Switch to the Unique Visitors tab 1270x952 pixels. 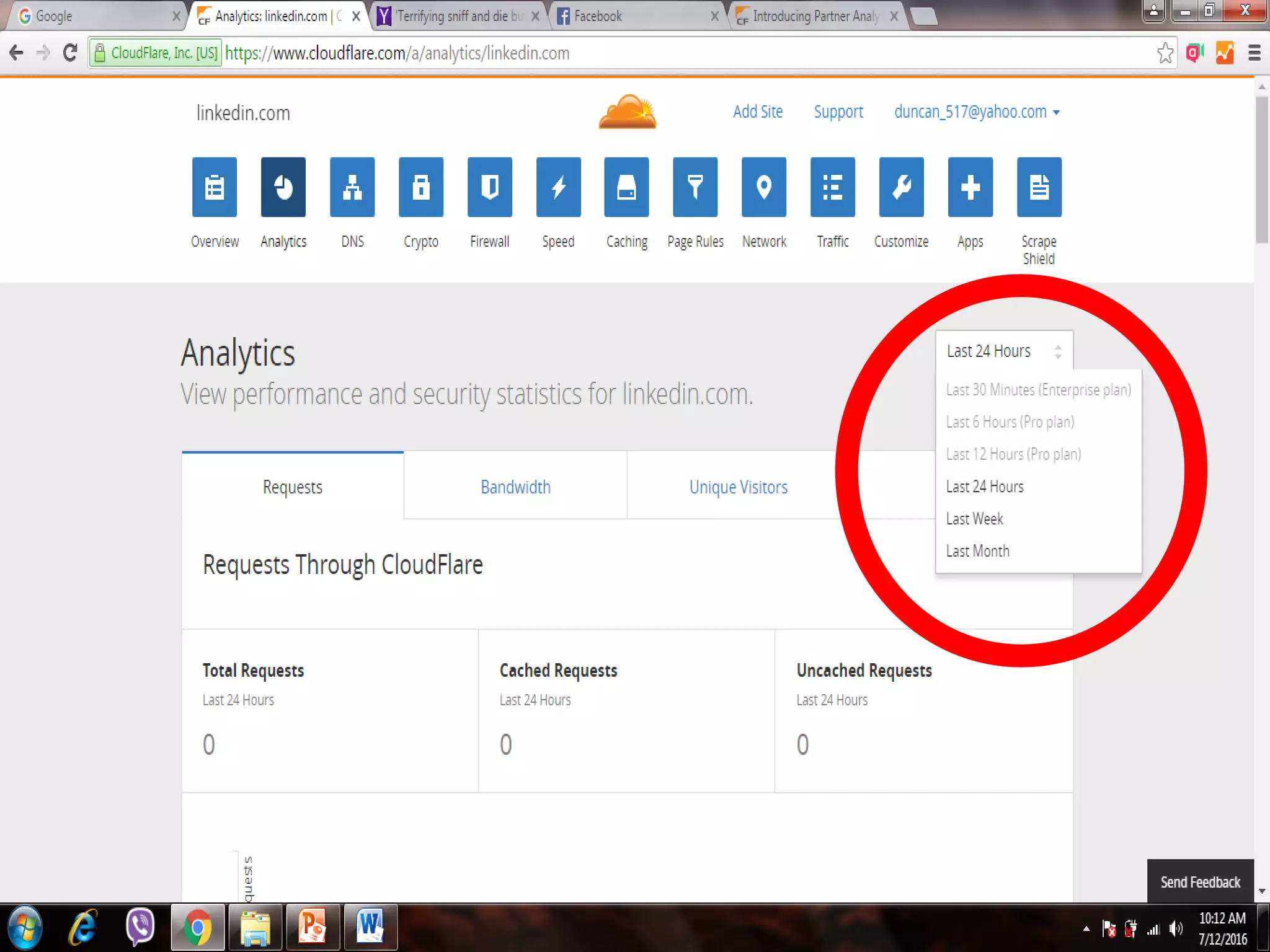tap(738, 487)
